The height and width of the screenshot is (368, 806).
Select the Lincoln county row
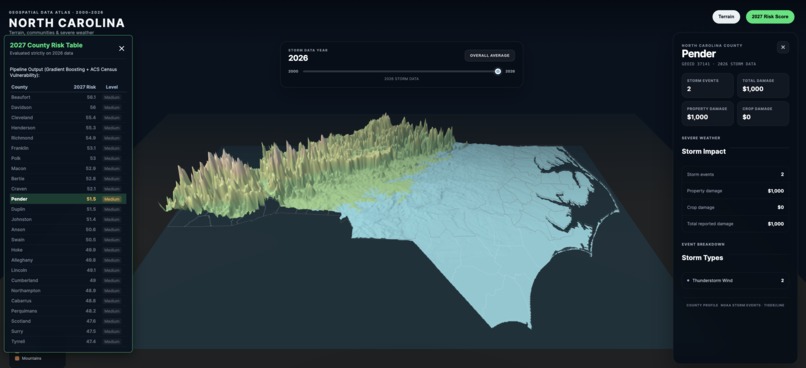pos(68,270)
